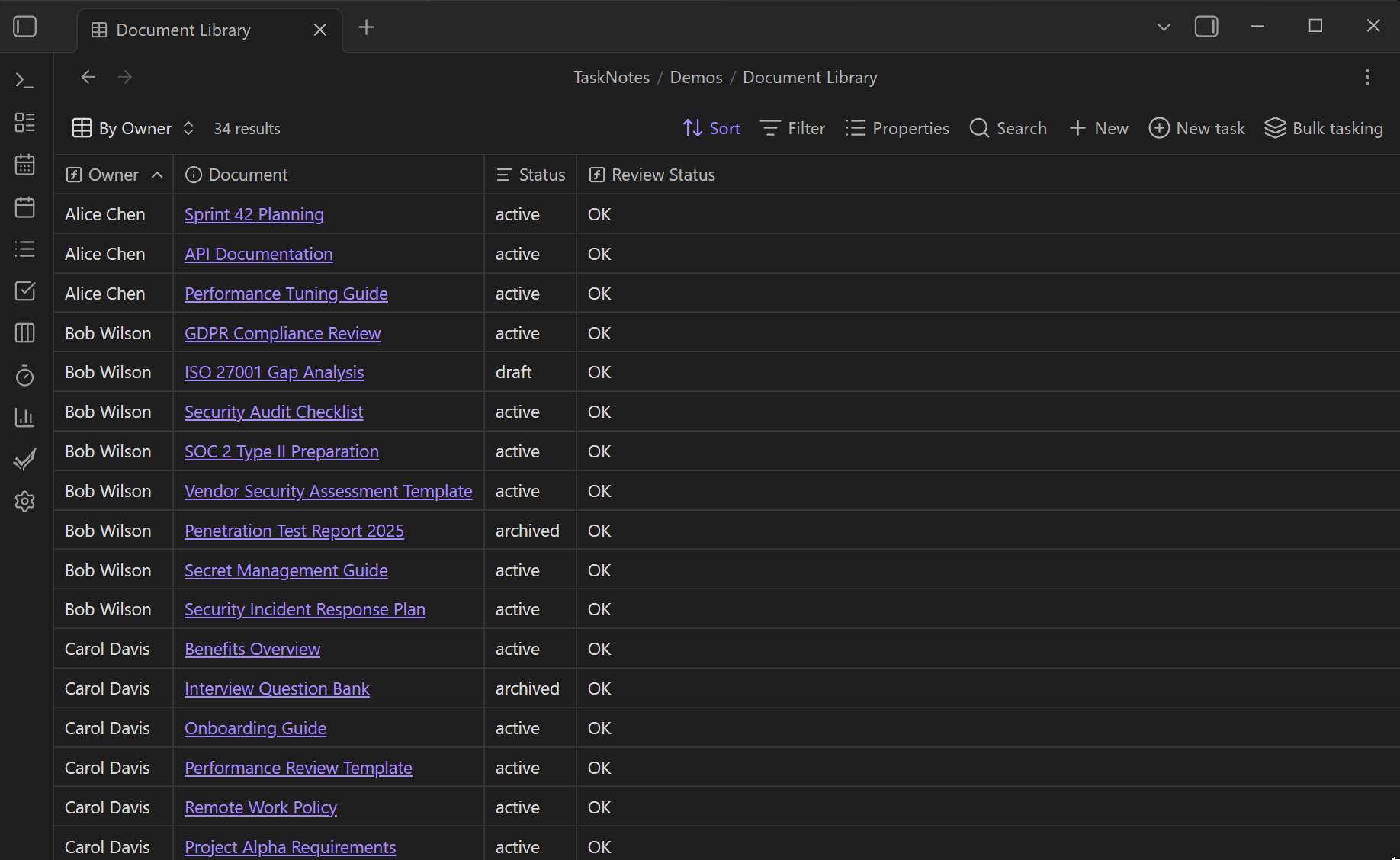Open the terminal/commands icon in sidebar
The height and width of the screenshot is (860, 1400).
pyautogui.click(x=24, y=79)
